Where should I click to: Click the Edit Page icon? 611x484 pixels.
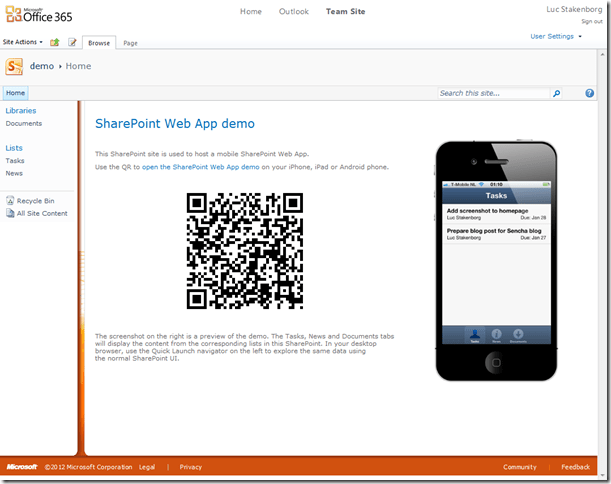click(72, 42)
